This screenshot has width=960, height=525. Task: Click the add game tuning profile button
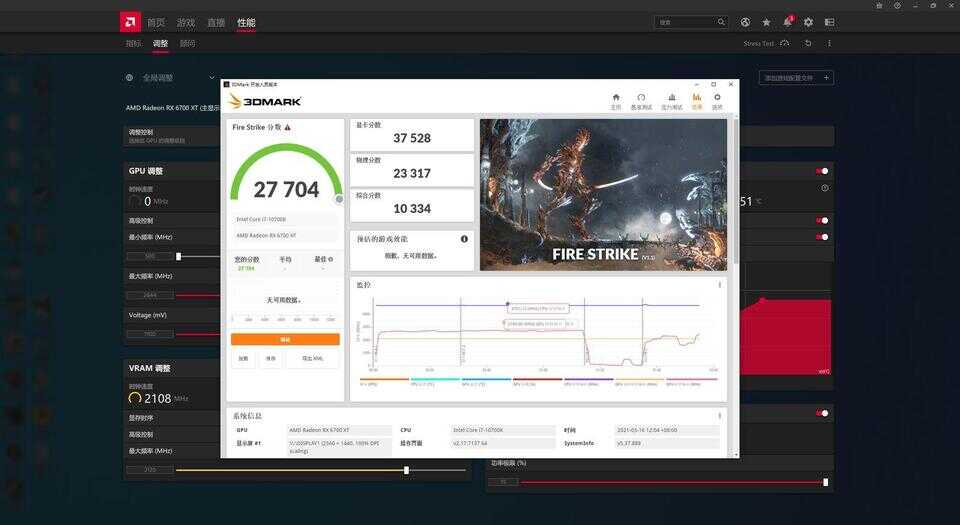(x=797, y=78)
